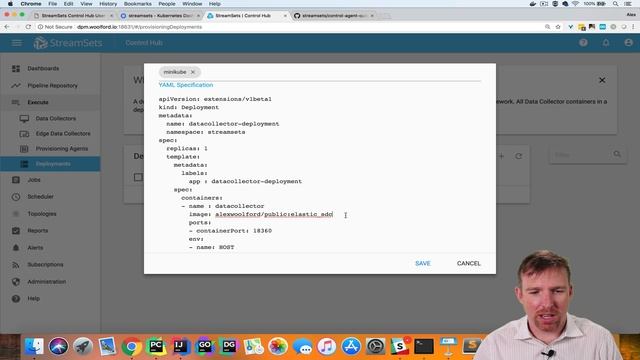Open notifications bell icon
Image resolution: width=640 pixels, height=360 pixels.
click(606, 42)
